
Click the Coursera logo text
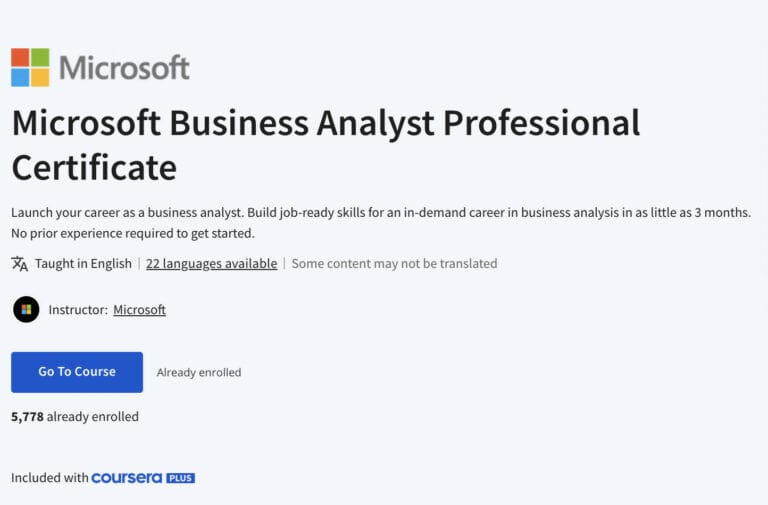(126, 478)
